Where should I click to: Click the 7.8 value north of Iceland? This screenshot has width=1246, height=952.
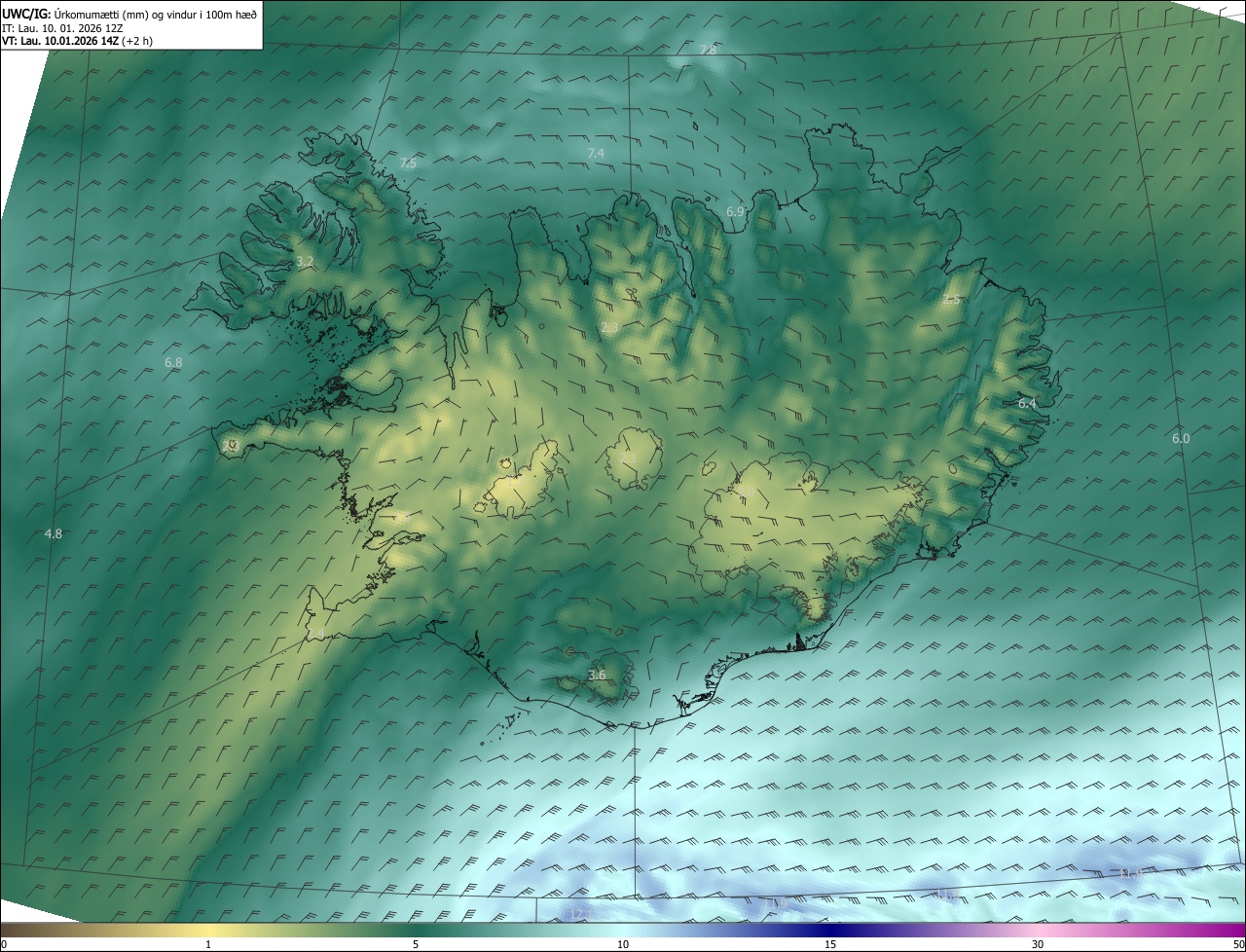click(x=708, y=50)
